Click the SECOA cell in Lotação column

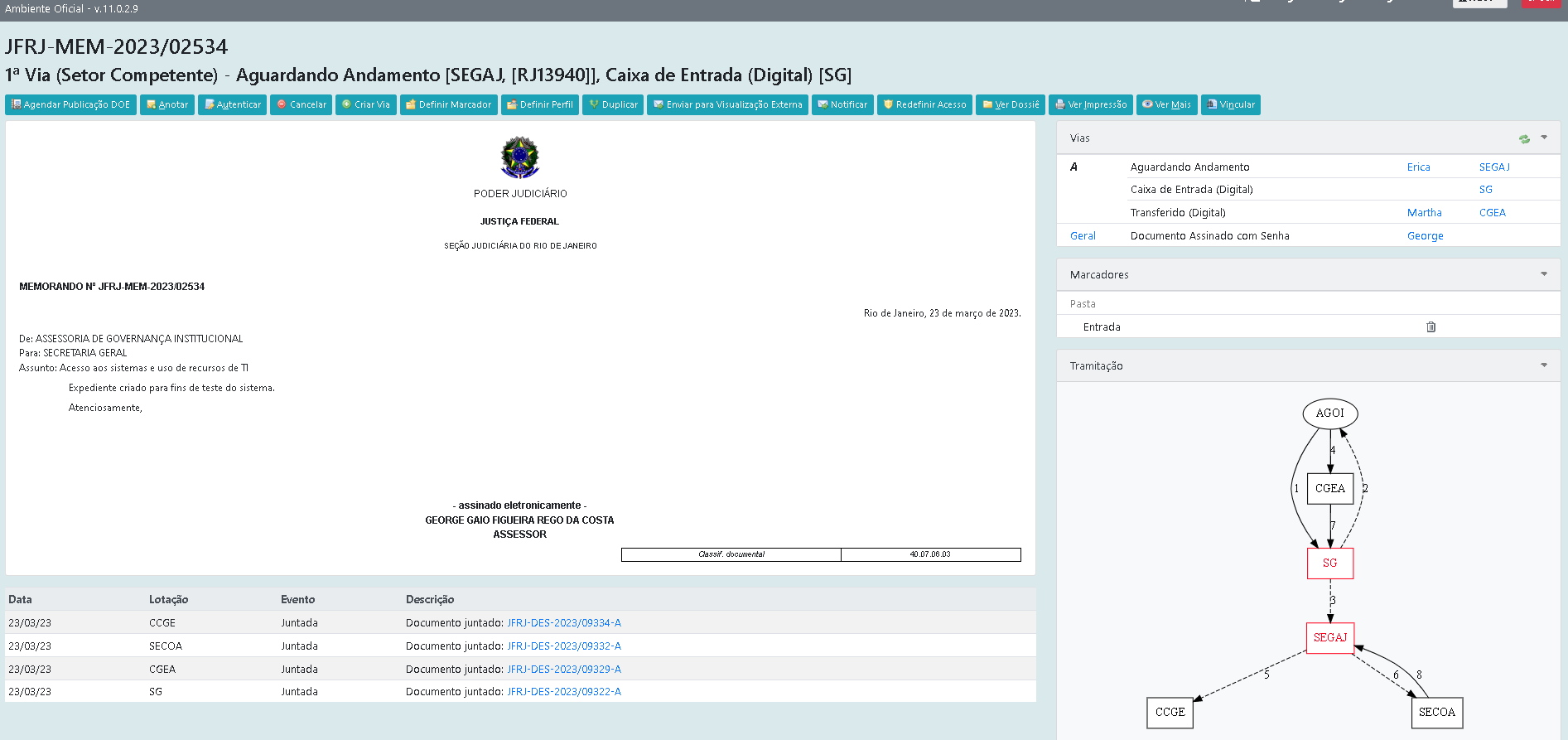(x=166, y=646)
